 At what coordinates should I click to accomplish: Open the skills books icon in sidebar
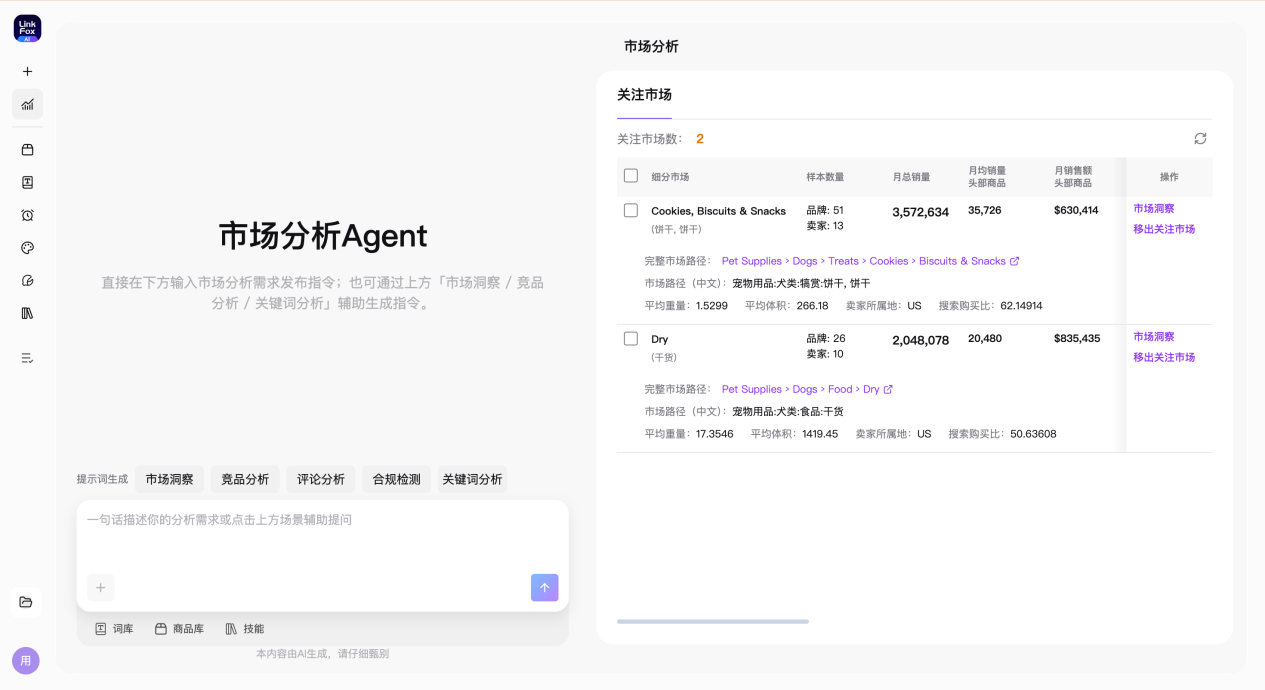(x=27, y=313)
